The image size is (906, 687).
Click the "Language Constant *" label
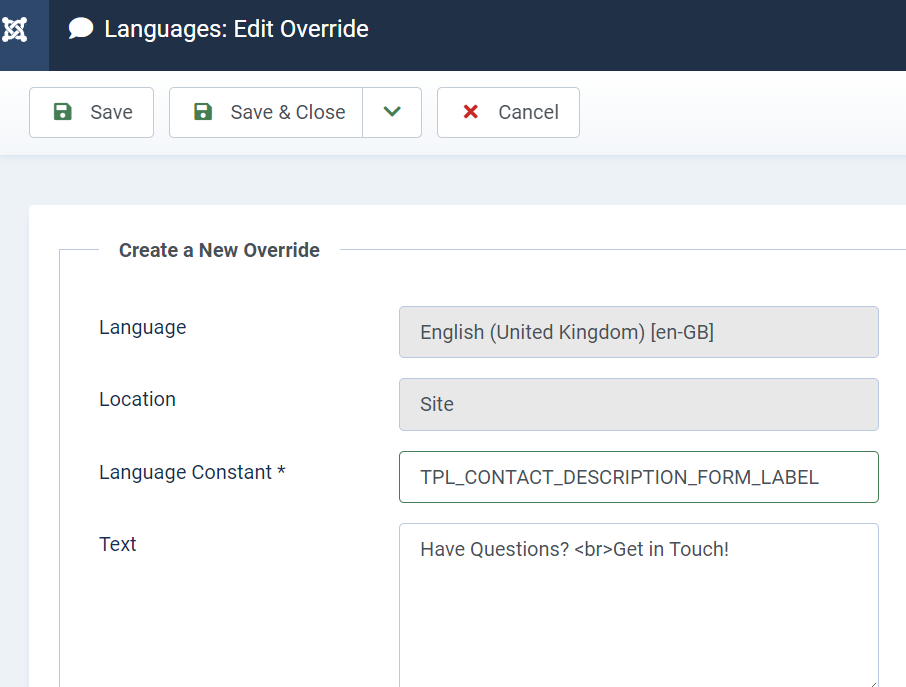click(192, 472)
